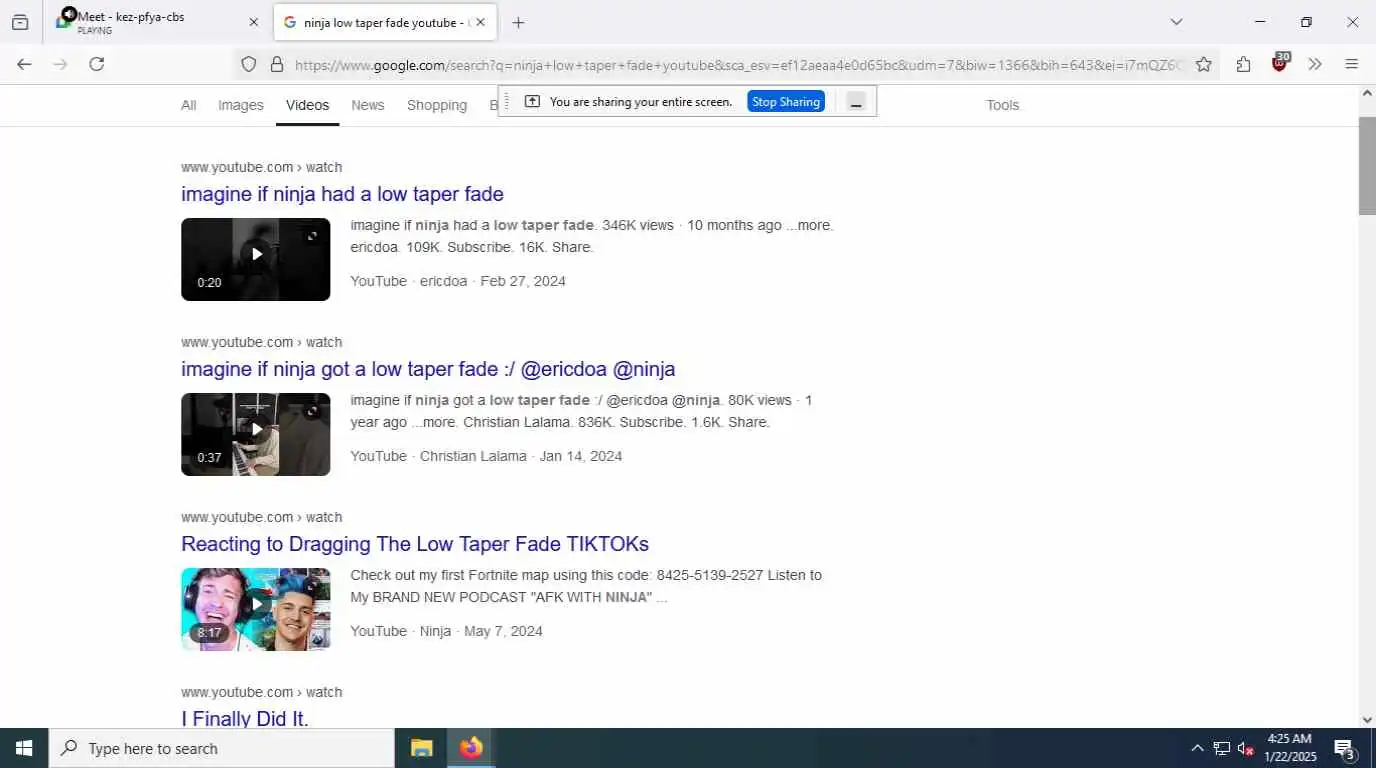Bookmark this page with the star
This screenshot has width=1376, height=768.
point(1204,64)
